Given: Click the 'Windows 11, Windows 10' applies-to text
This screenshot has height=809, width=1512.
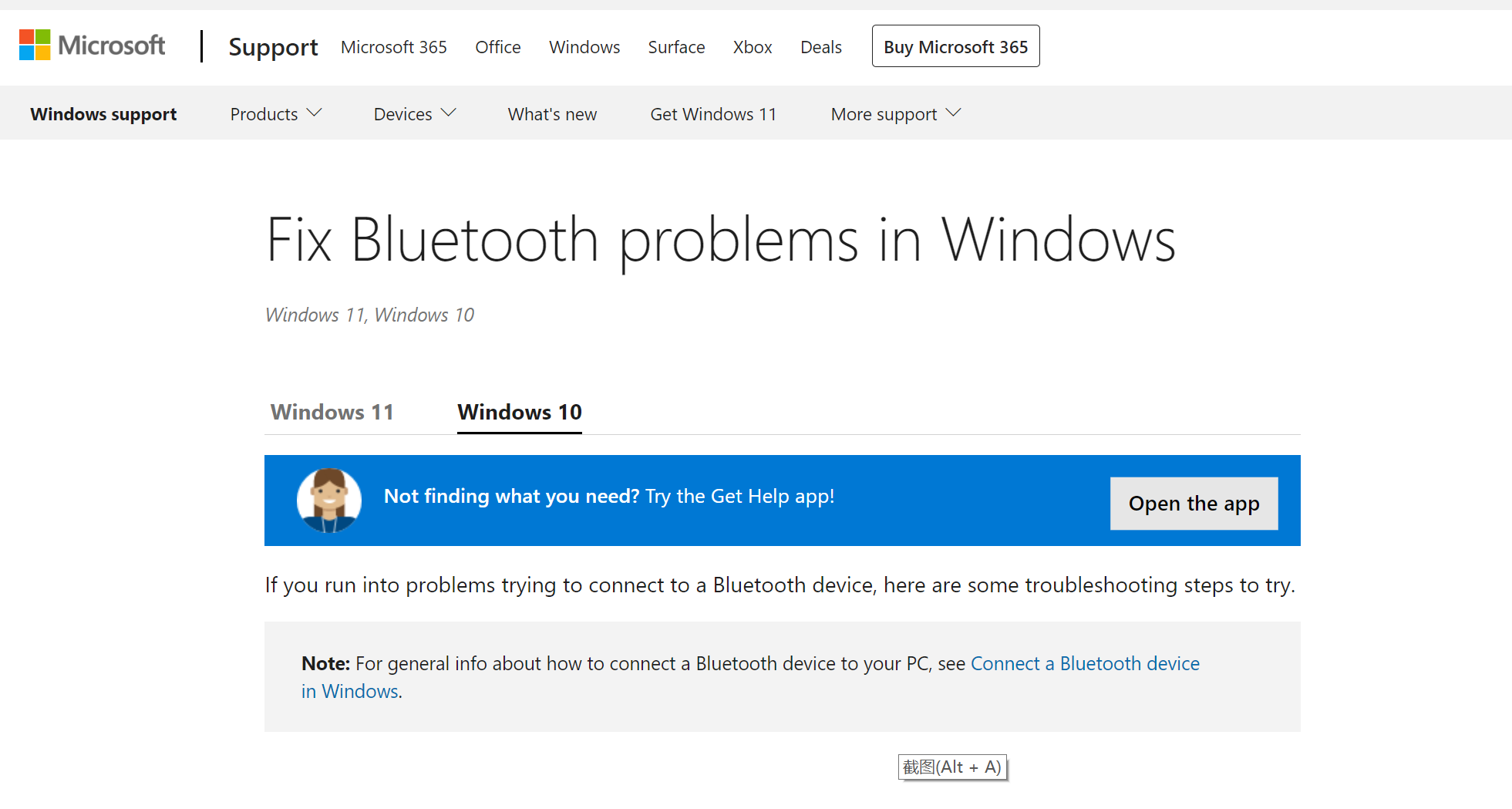Looking at the screenshot, I should pos(370,315).
